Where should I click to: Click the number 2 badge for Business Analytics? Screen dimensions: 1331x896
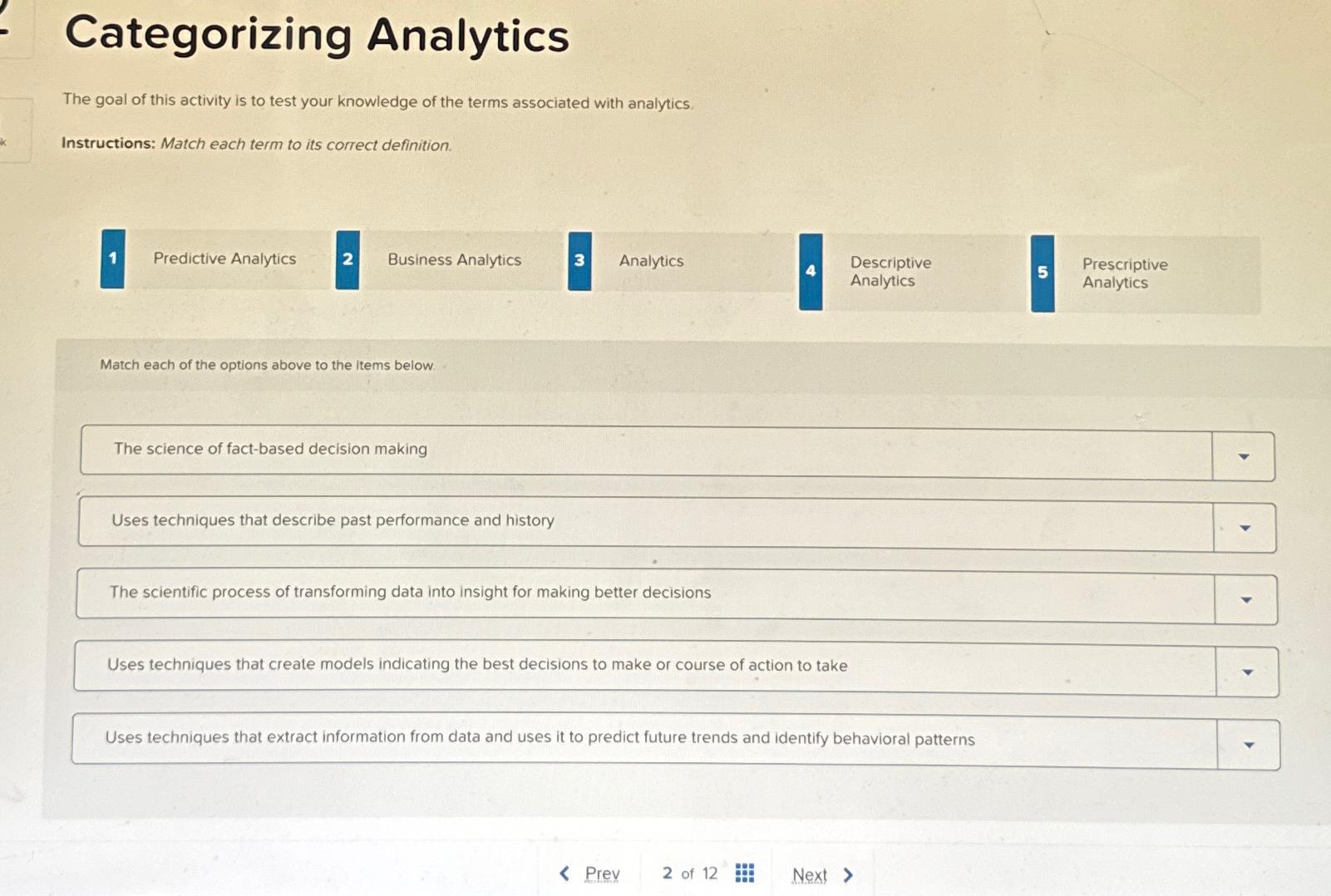click(x=348, y=260)
